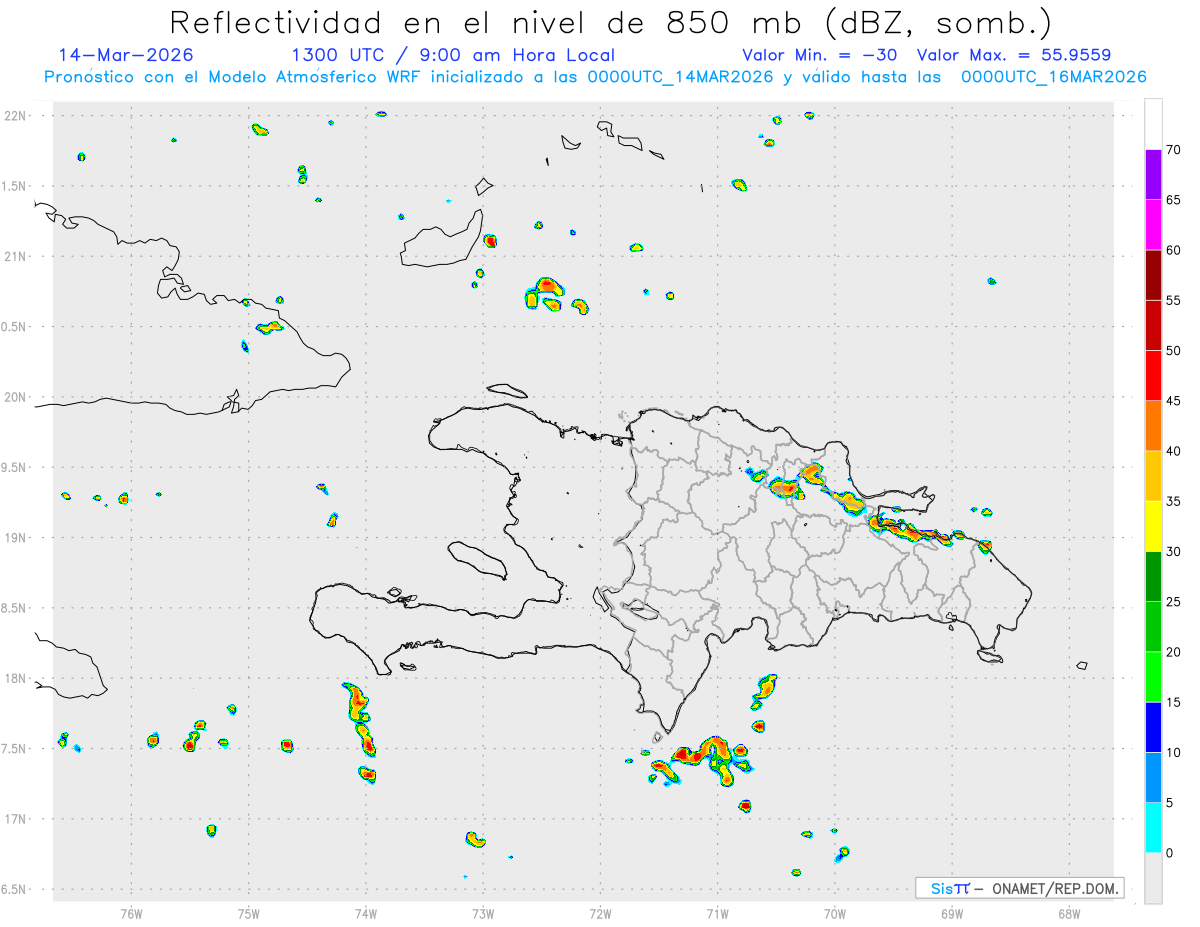The image size is (1200, 927).
Task: Click the colorbar scale value '55'
Action: pos(1174,301)
